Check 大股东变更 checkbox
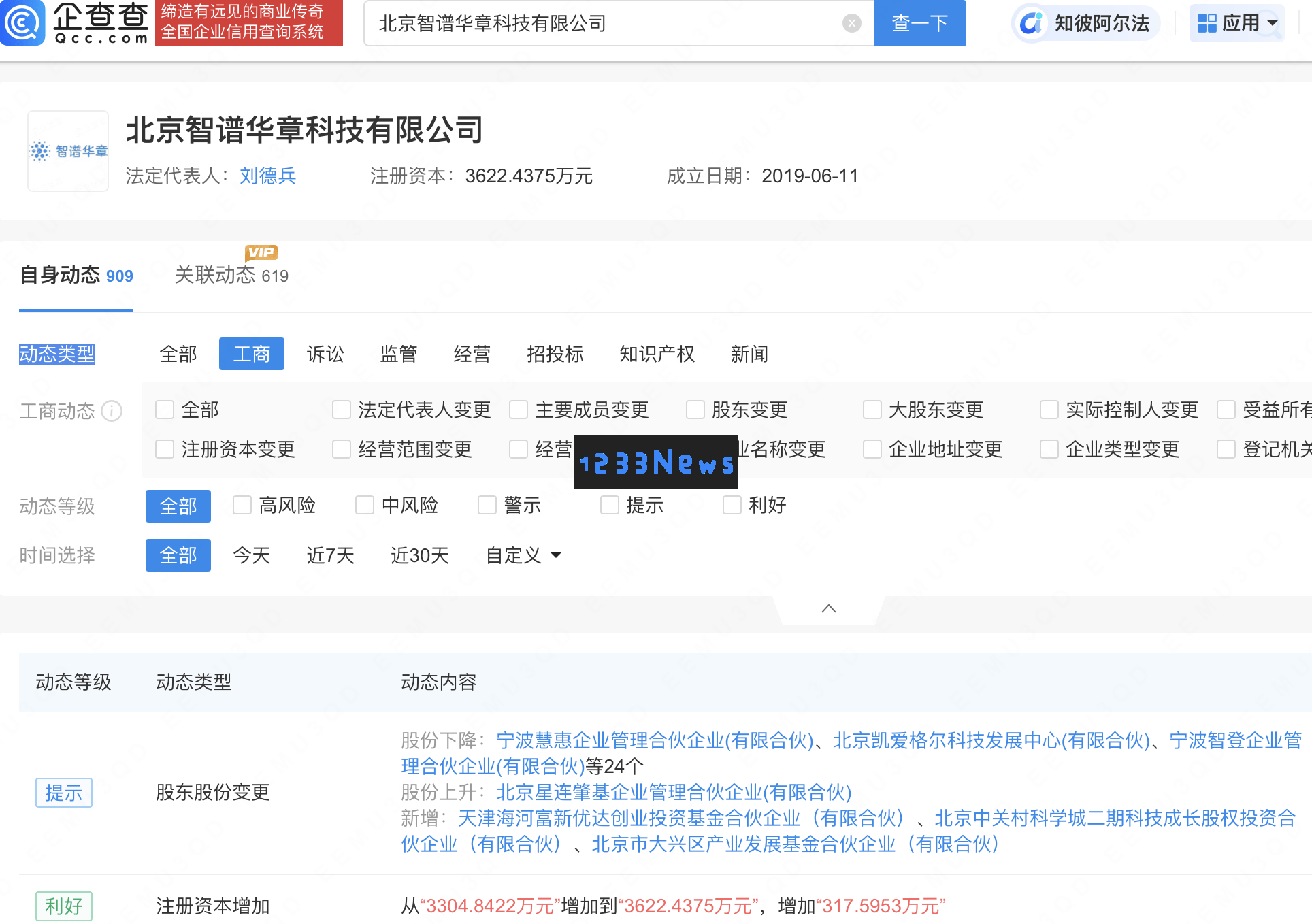Image resolution: width=1312 pixels, height=924 pixels. tap(872, 410)
